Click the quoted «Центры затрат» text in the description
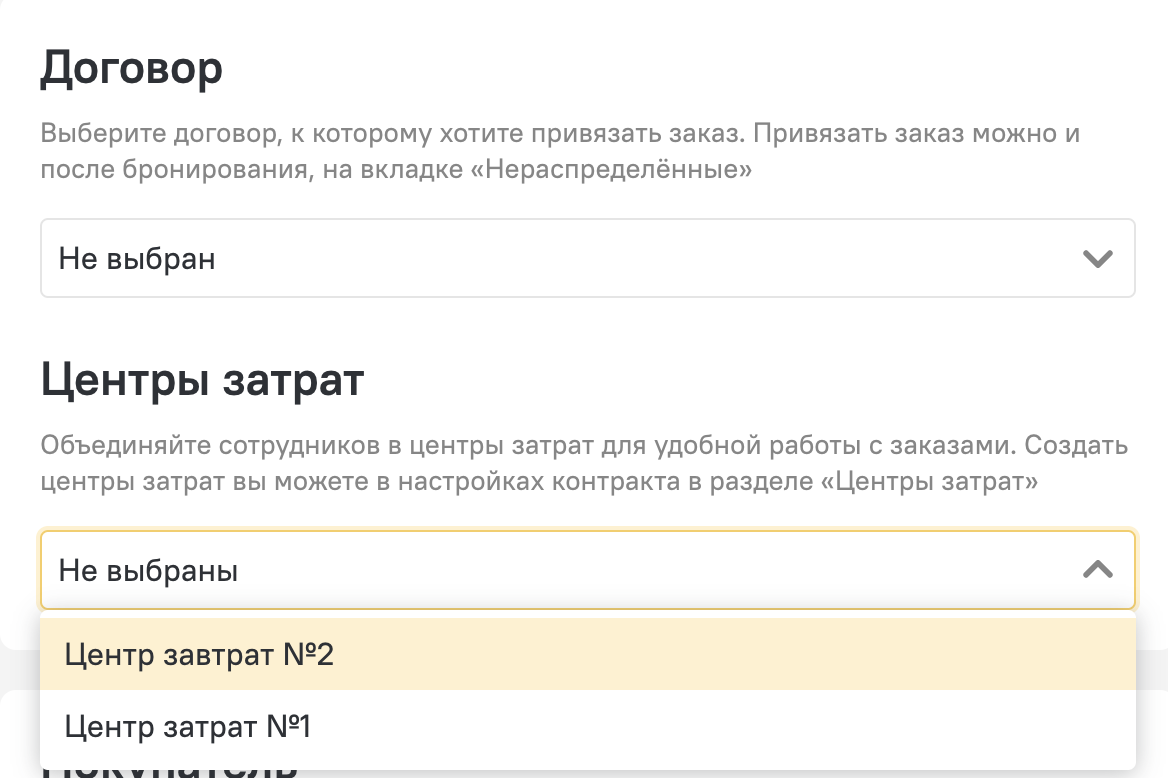The height and width of the screenshot is (778, 1168). 930,481
